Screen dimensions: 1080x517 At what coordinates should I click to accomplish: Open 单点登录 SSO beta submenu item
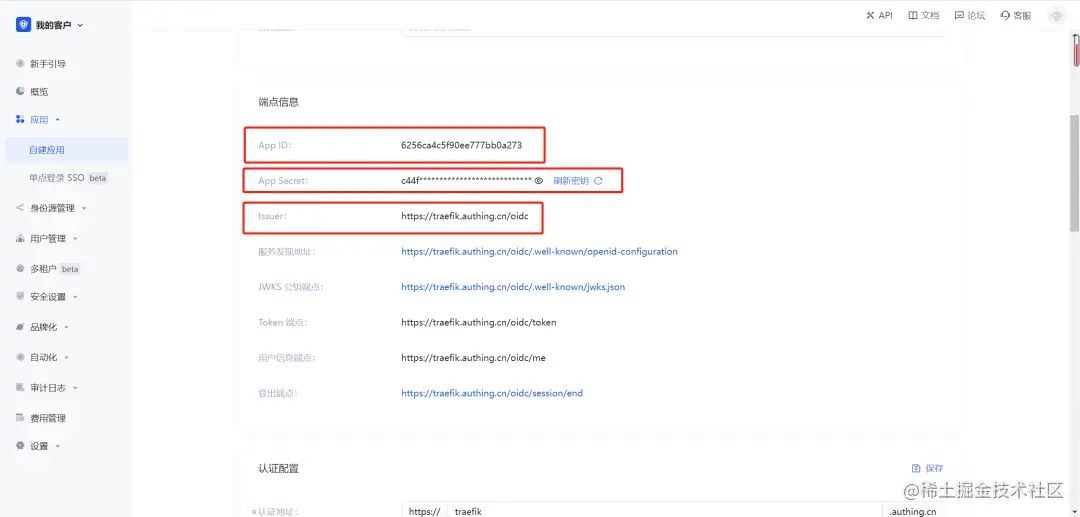tap(68, 178)
